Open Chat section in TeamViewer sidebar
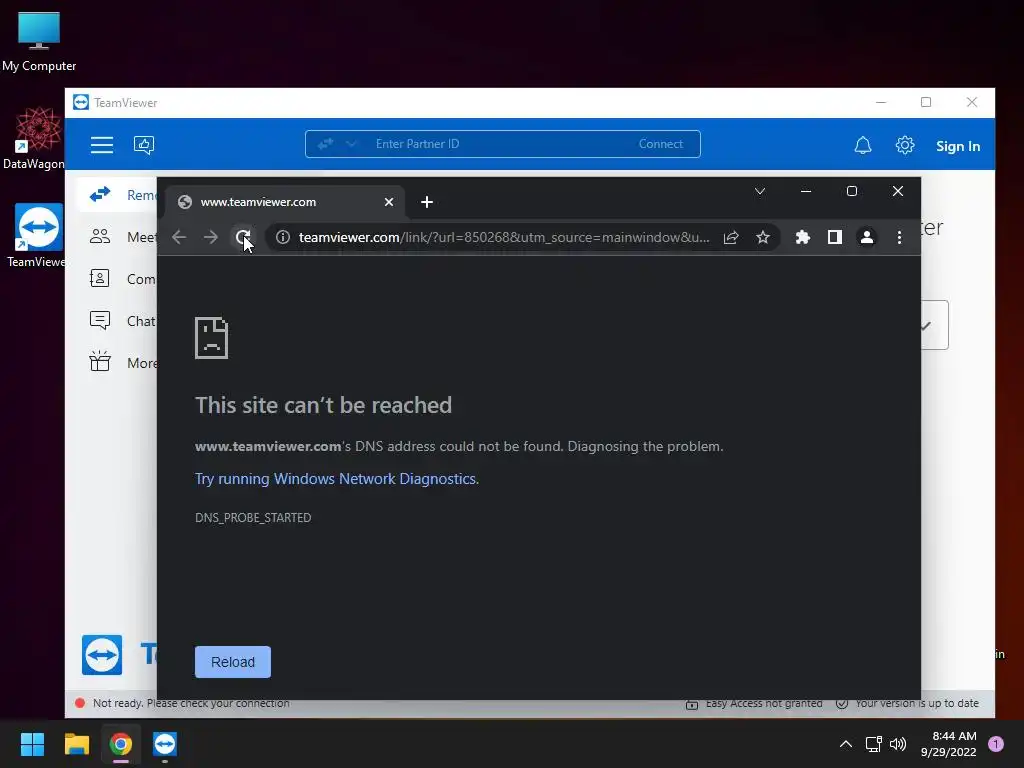 (122, 321)
